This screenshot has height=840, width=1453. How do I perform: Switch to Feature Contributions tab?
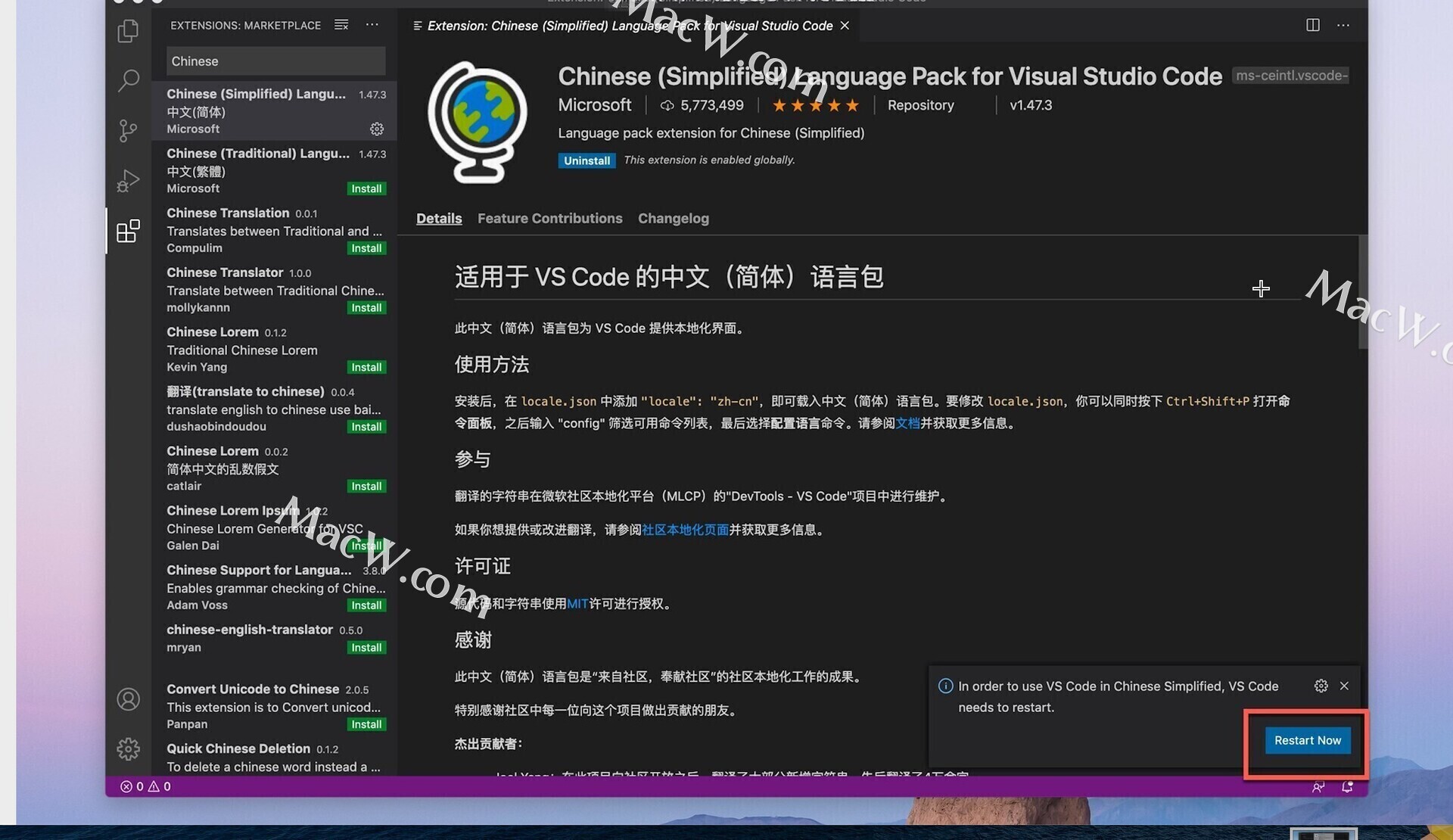549,218
